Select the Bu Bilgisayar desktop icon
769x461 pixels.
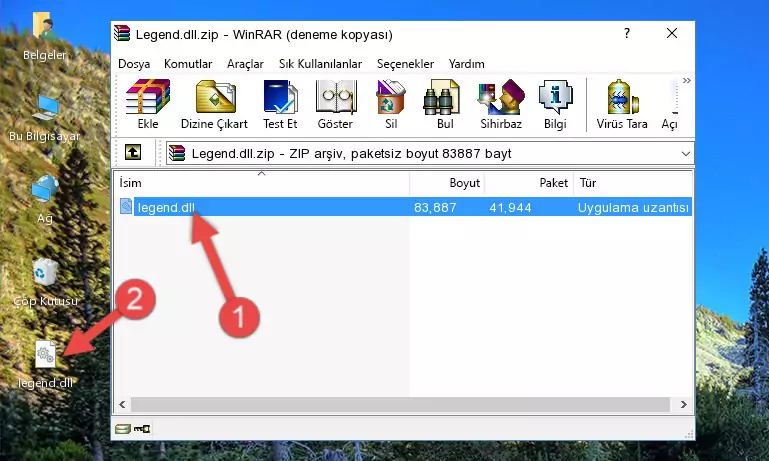[45, 118]
